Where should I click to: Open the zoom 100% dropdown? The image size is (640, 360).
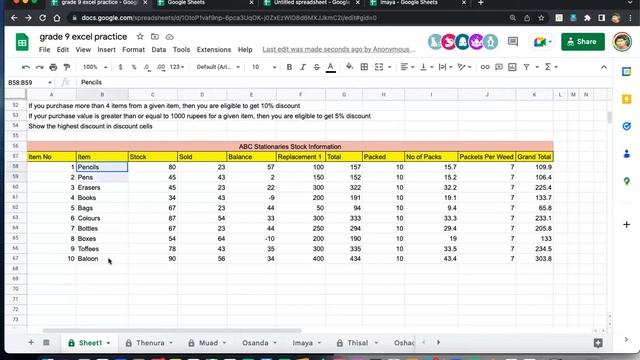[95, 67]
